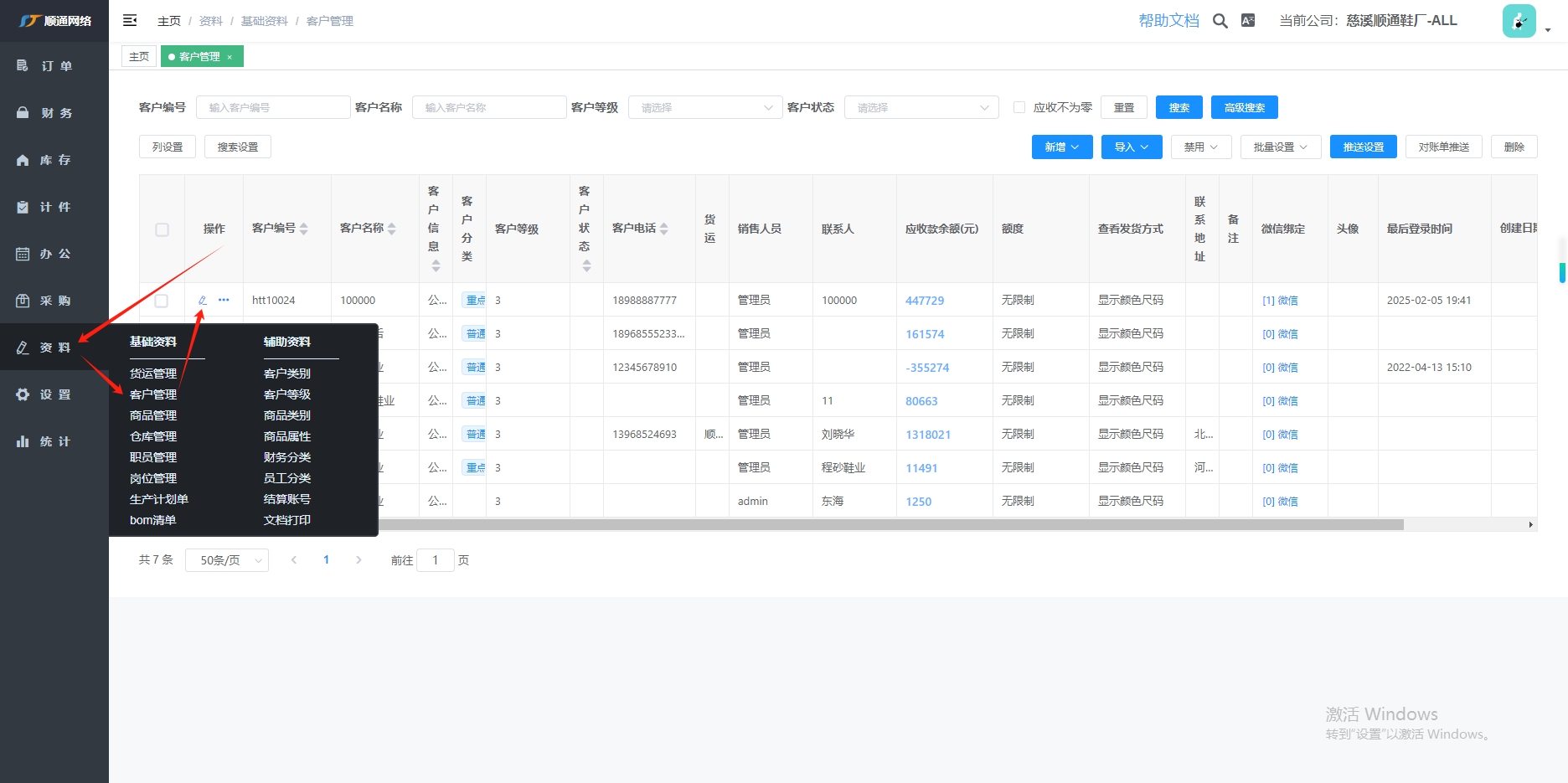This screenshot has height=783, width=1568.
Task: Click scrollbar right arrow of table
Action: tap(1531, 524)
